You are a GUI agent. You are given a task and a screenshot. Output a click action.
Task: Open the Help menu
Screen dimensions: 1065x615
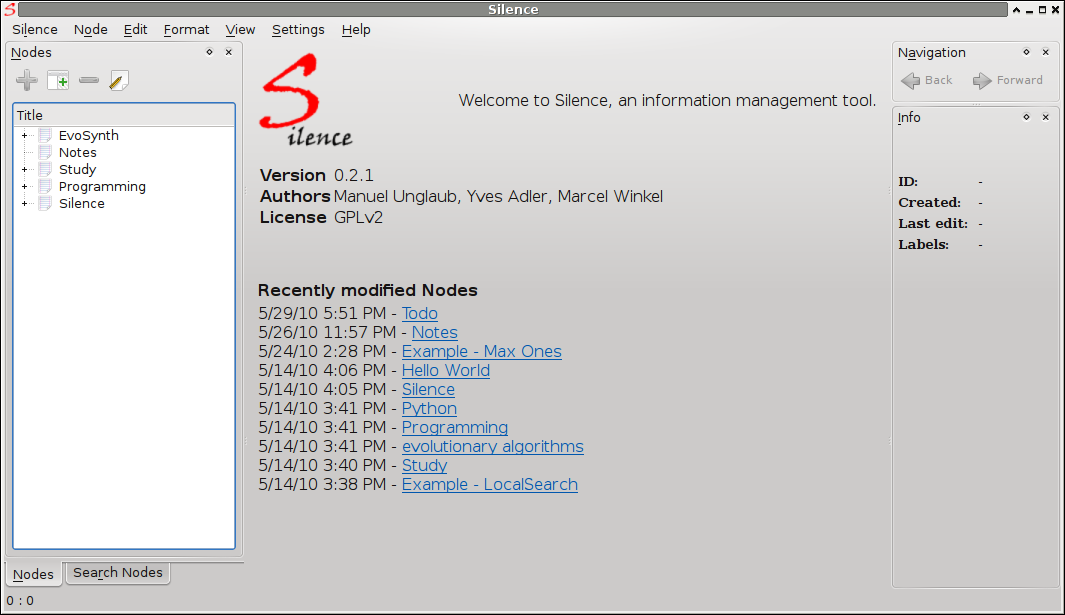[356, 30]
